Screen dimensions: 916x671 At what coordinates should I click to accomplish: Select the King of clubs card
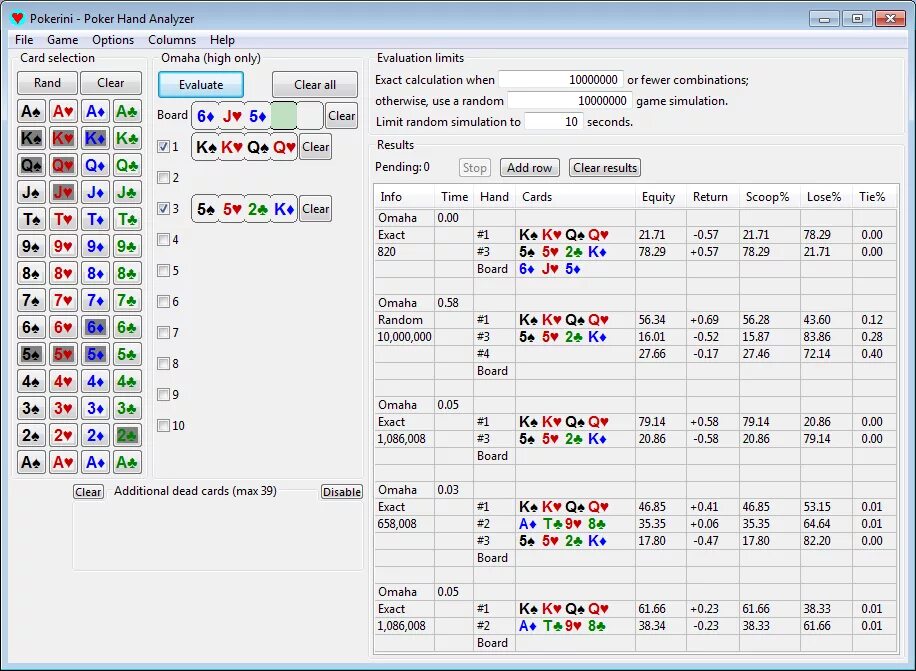[127, 138]
